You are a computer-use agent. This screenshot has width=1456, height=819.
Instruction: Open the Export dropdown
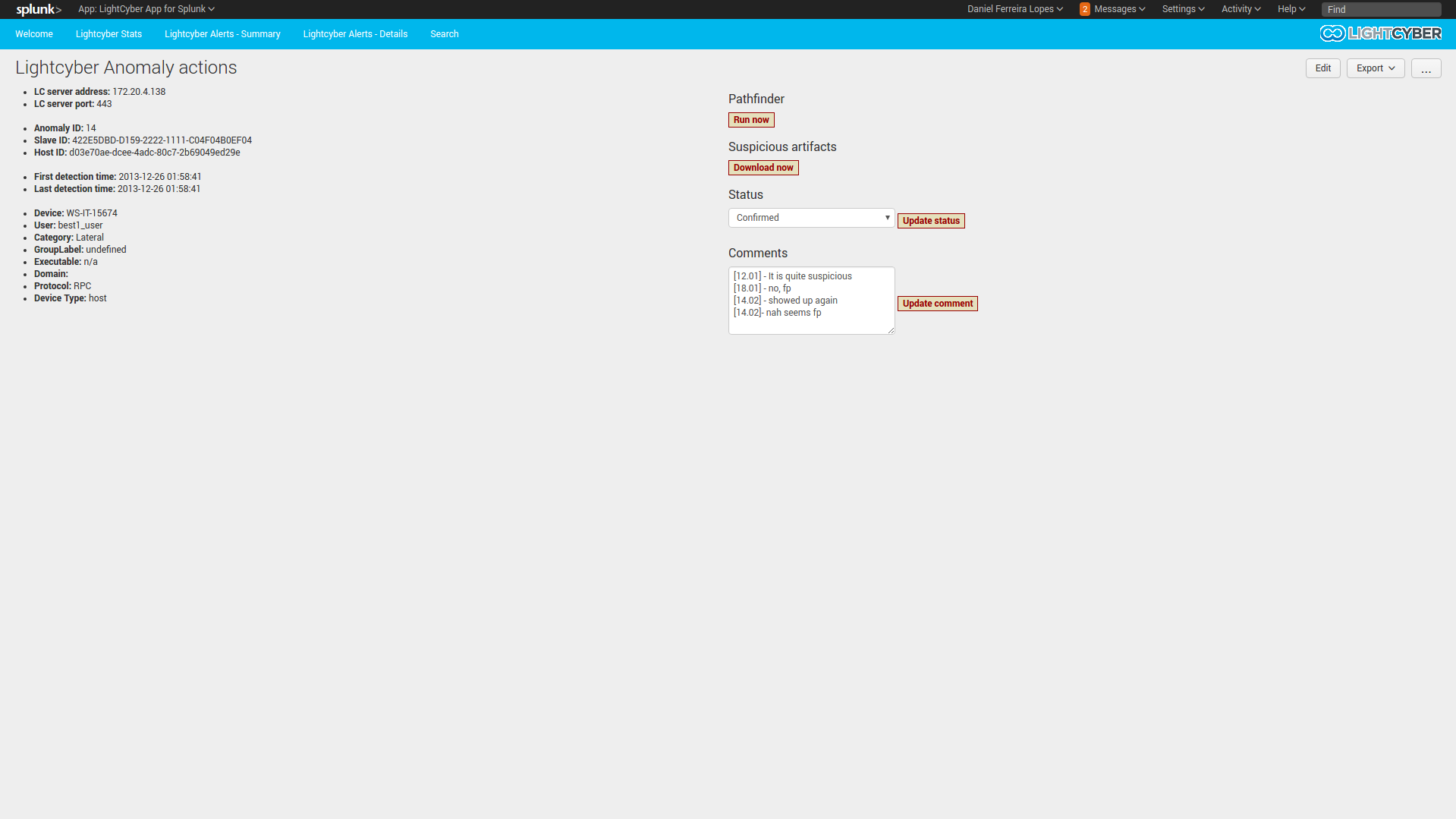point(1376,68)
